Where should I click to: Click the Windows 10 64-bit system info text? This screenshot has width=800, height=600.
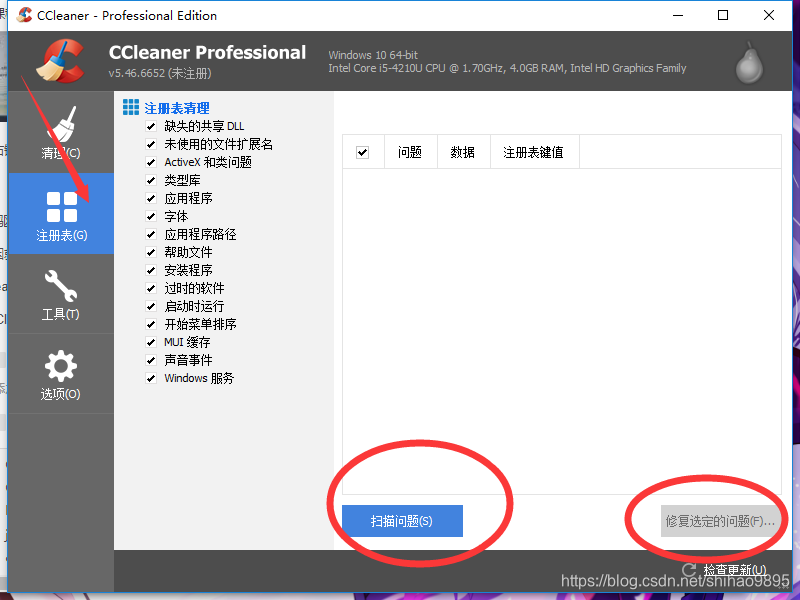pyautogui.click(x=373, y=55)
